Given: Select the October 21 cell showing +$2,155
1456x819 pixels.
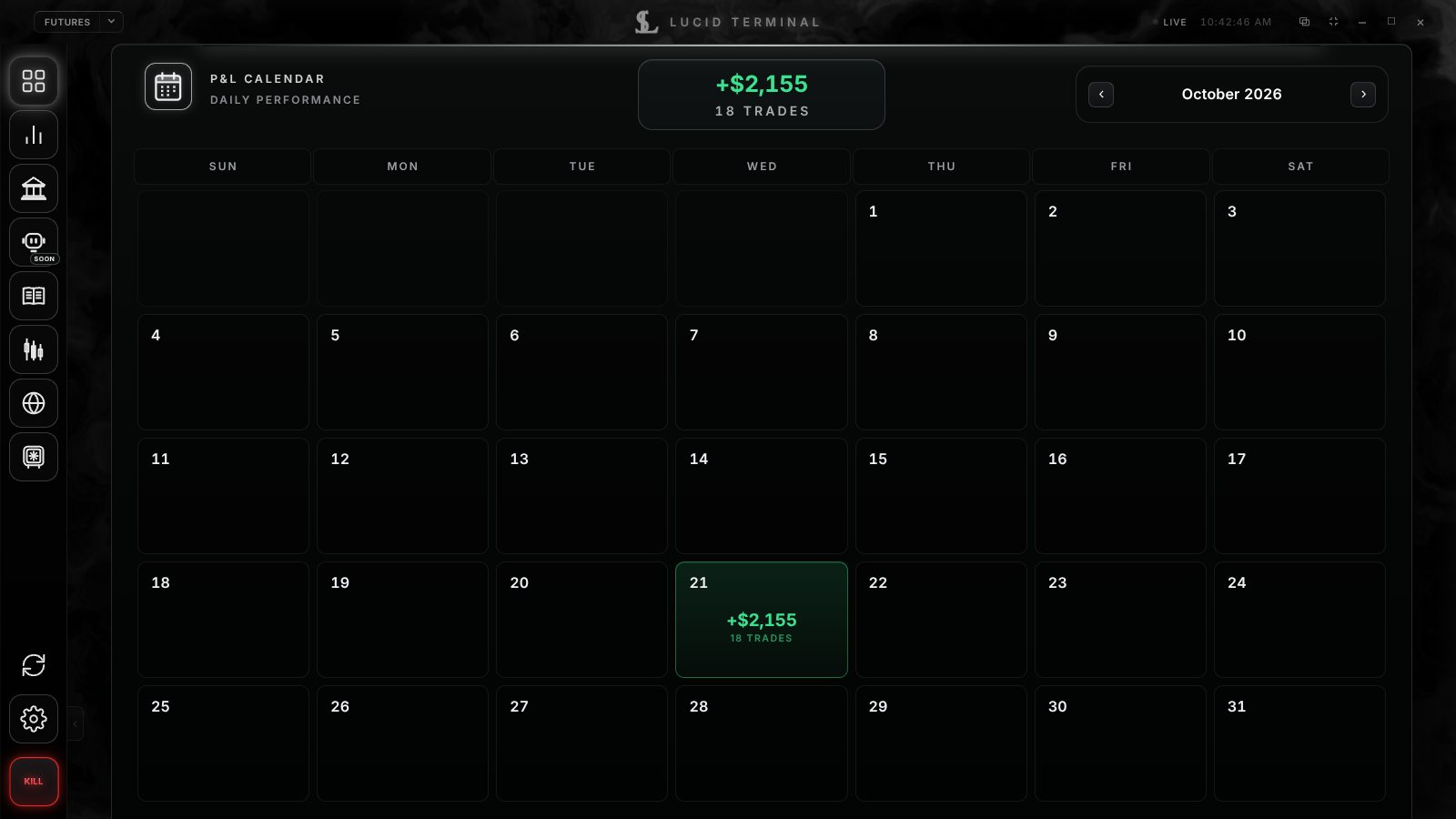Looking at the screenshot, I should click(762, 620).
